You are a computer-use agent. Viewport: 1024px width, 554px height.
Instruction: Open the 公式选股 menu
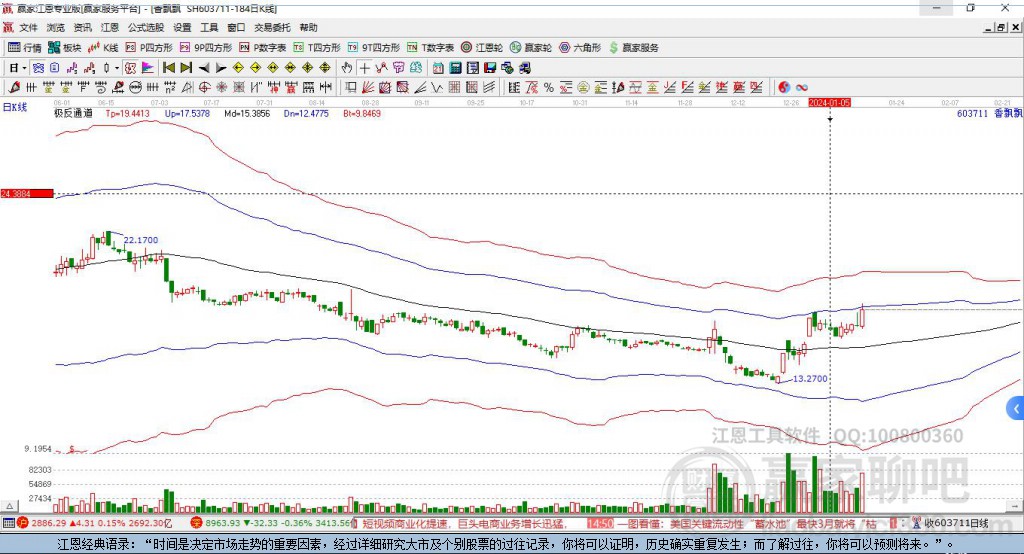pos(146,27)
